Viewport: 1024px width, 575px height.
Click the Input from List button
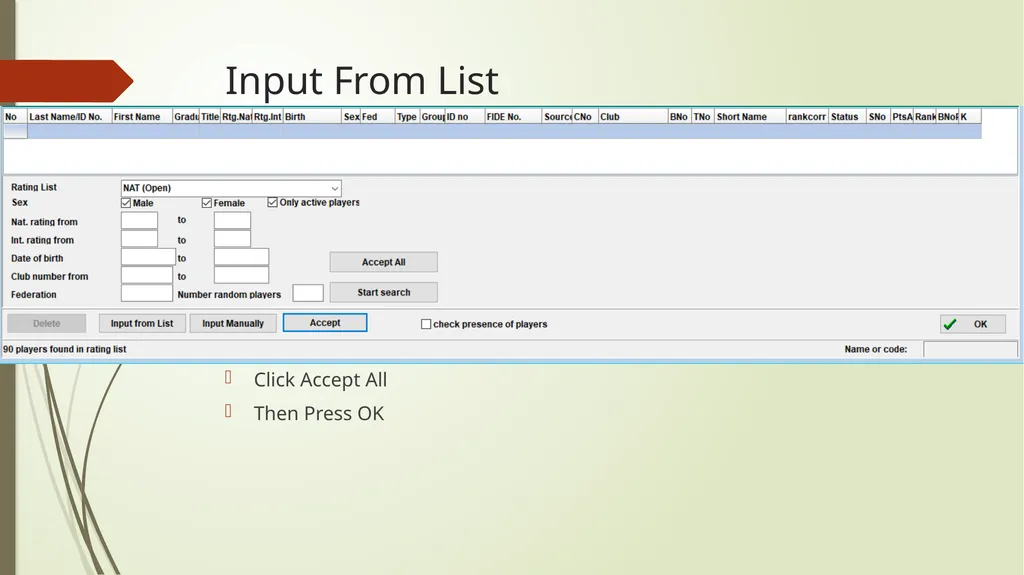click(142, 323)
